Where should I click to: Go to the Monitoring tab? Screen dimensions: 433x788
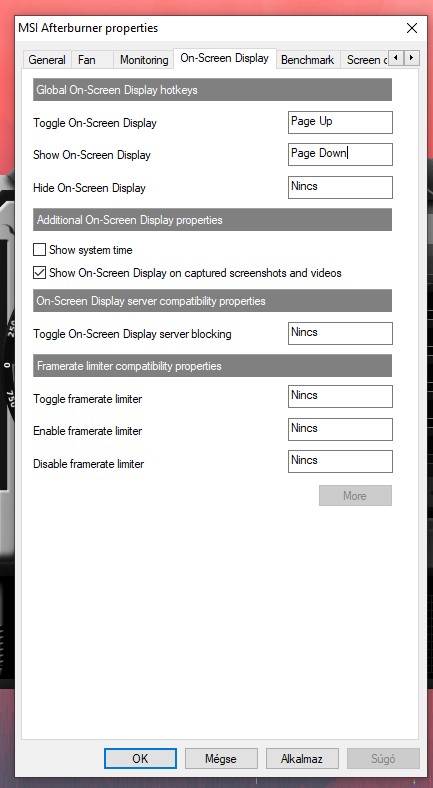click(x=144, y=60)
